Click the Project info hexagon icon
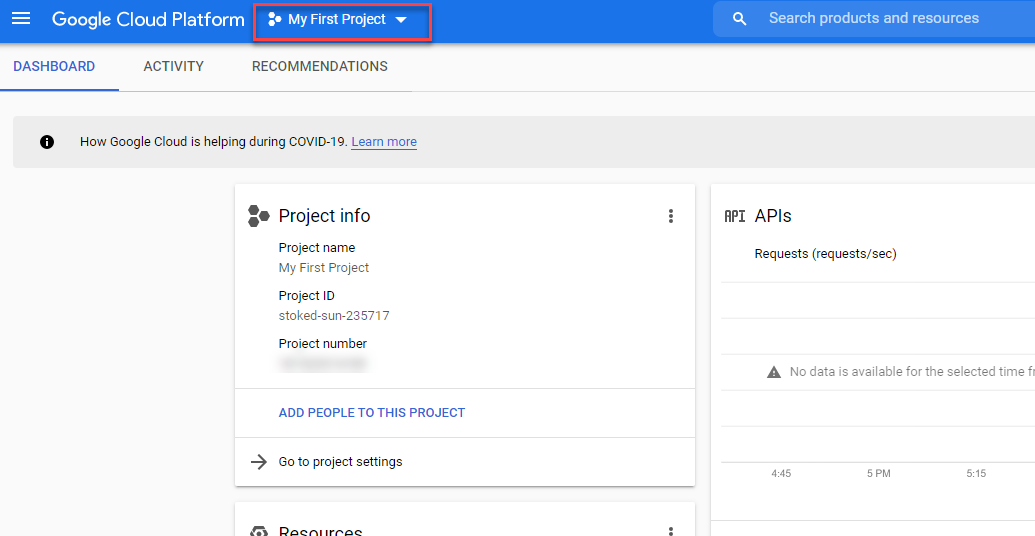 click(x=258, y=216)
